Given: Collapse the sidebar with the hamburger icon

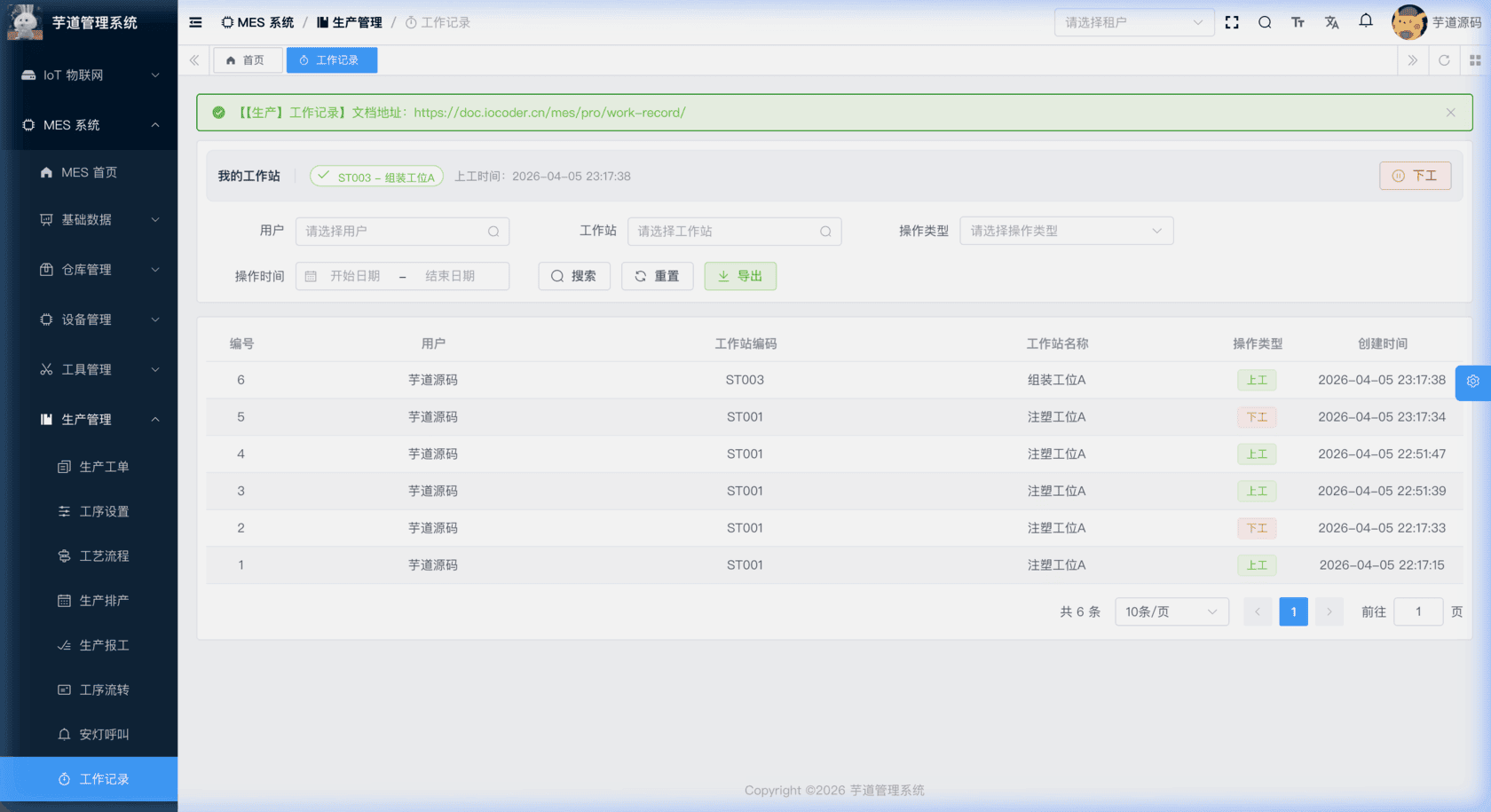Looking at the screenshot, I should (195, 22).
